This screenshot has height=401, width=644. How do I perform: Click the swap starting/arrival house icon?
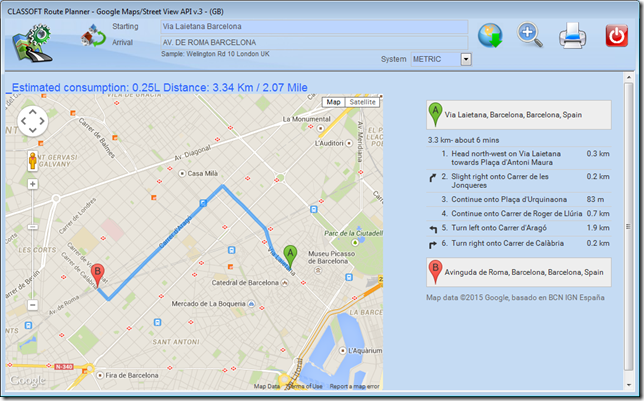pos(93,35)
